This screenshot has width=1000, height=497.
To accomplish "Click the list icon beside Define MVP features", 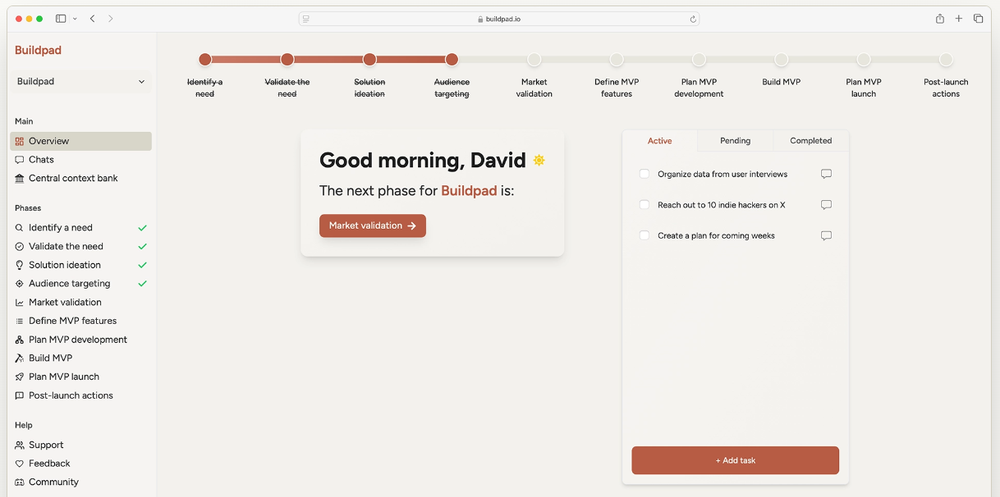I will point(19,321).
